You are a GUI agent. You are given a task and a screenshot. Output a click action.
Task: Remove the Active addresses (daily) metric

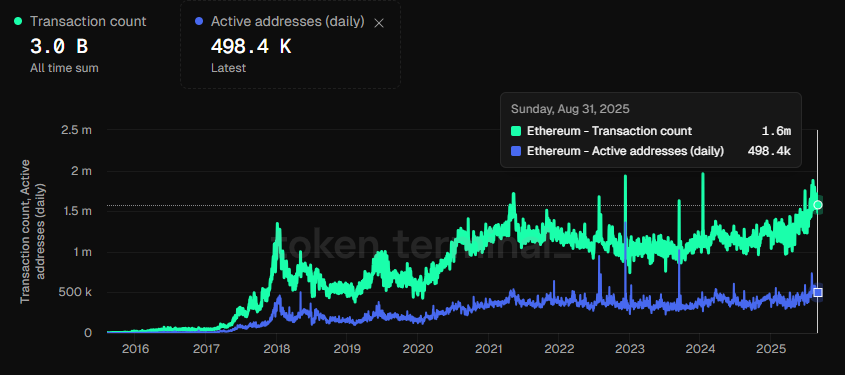[379, 23]
